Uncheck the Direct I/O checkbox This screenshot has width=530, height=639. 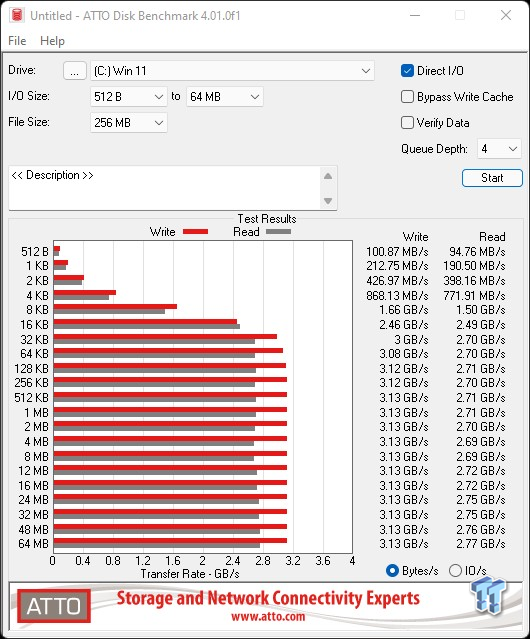407,71
